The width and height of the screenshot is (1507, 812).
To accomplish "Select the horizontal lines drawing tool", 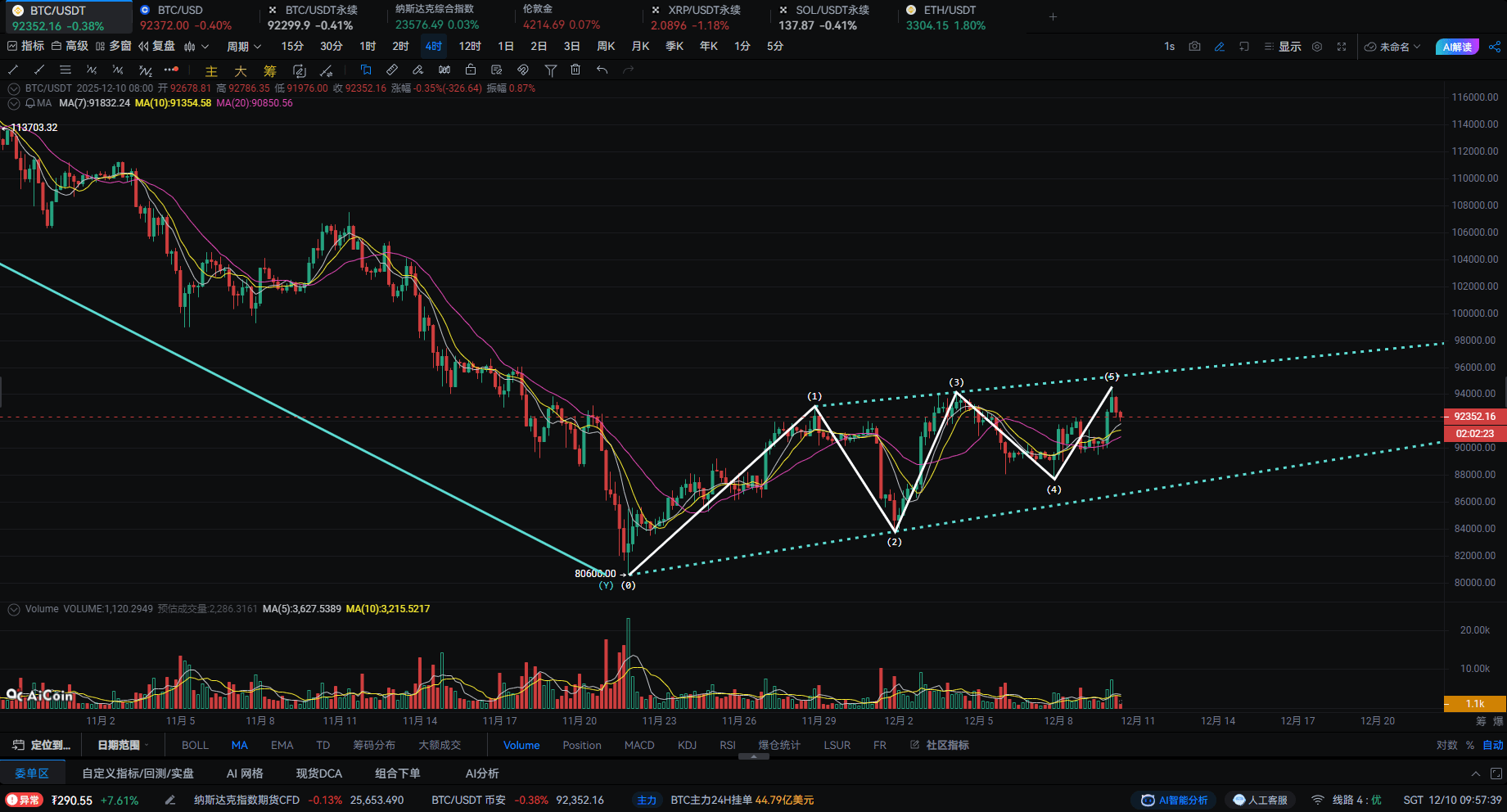I will pyautogui.click(x=65, y=70).
